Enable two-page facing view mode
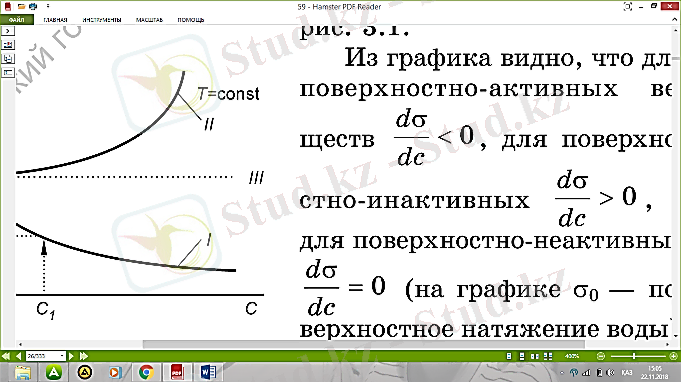 point(535,356)
